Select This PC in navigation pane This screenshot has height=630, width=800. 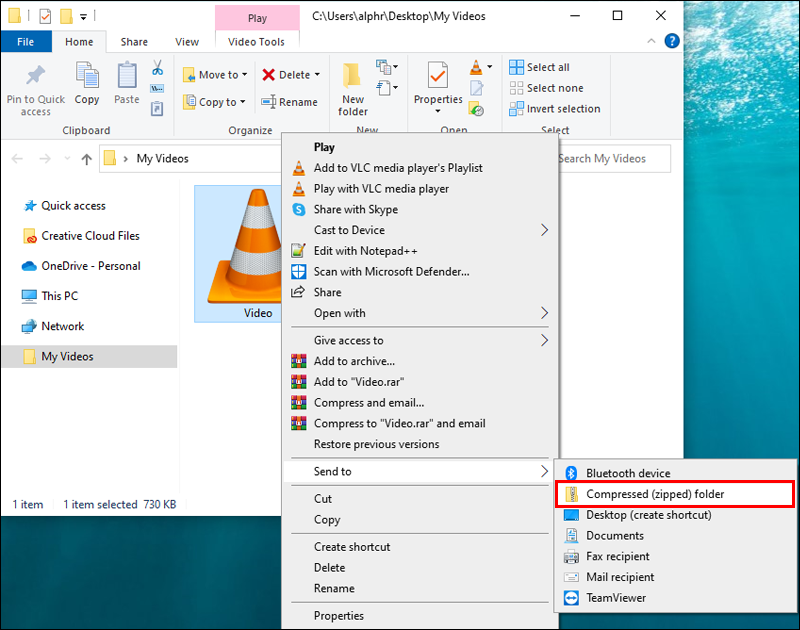tap(50, 296)
